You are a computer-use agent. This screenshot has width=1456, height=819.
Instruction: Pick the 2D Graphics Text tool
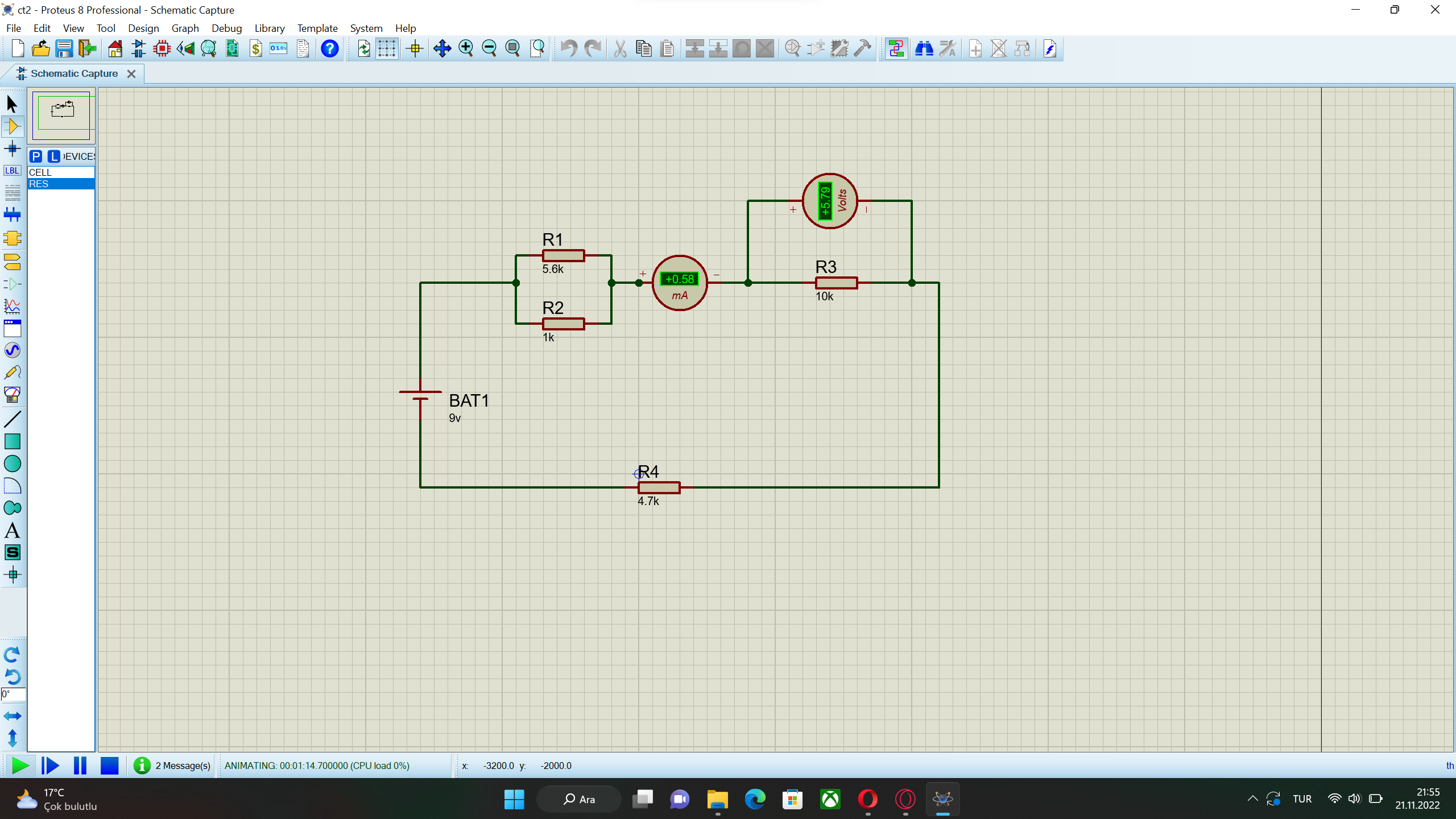[x=13, y=531]
